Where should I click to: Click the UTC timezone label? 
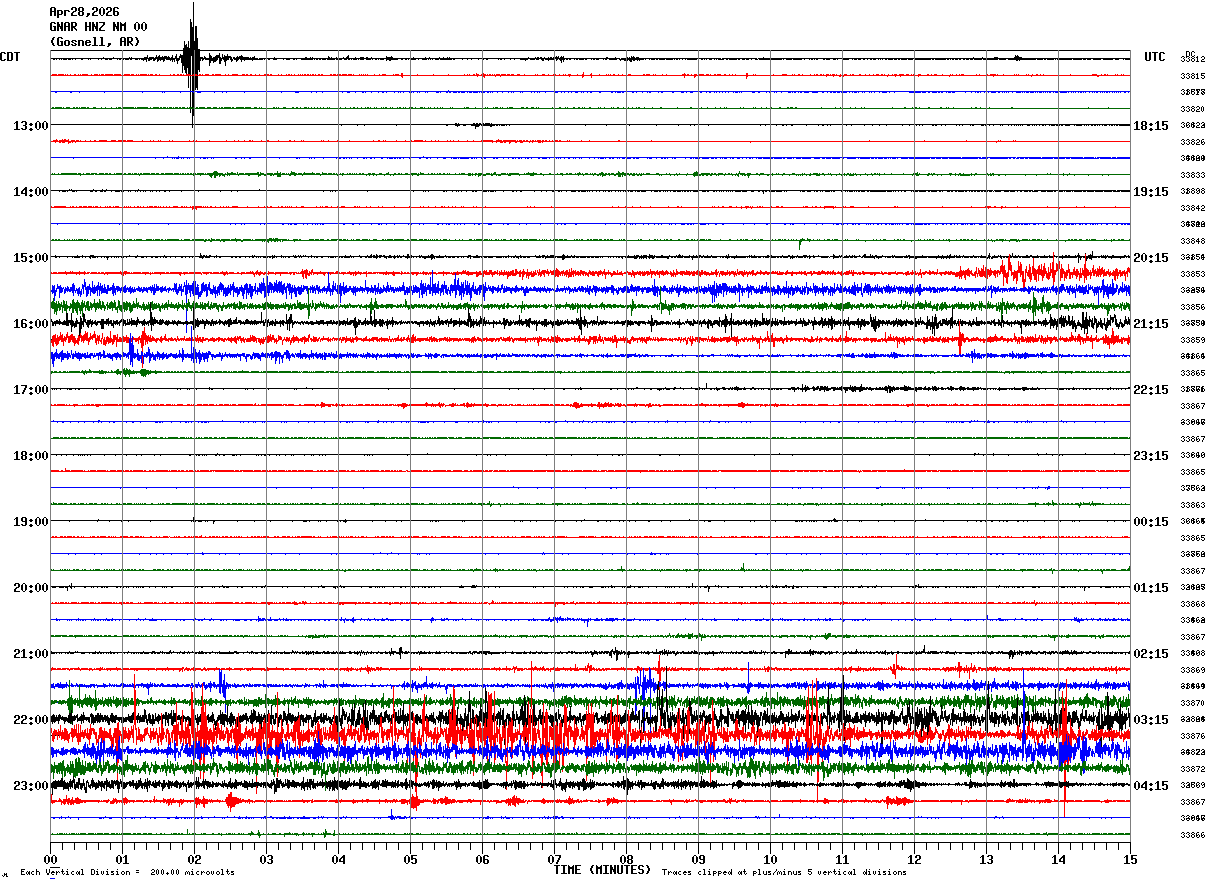pyautogui.click(x=1155, y=57)
